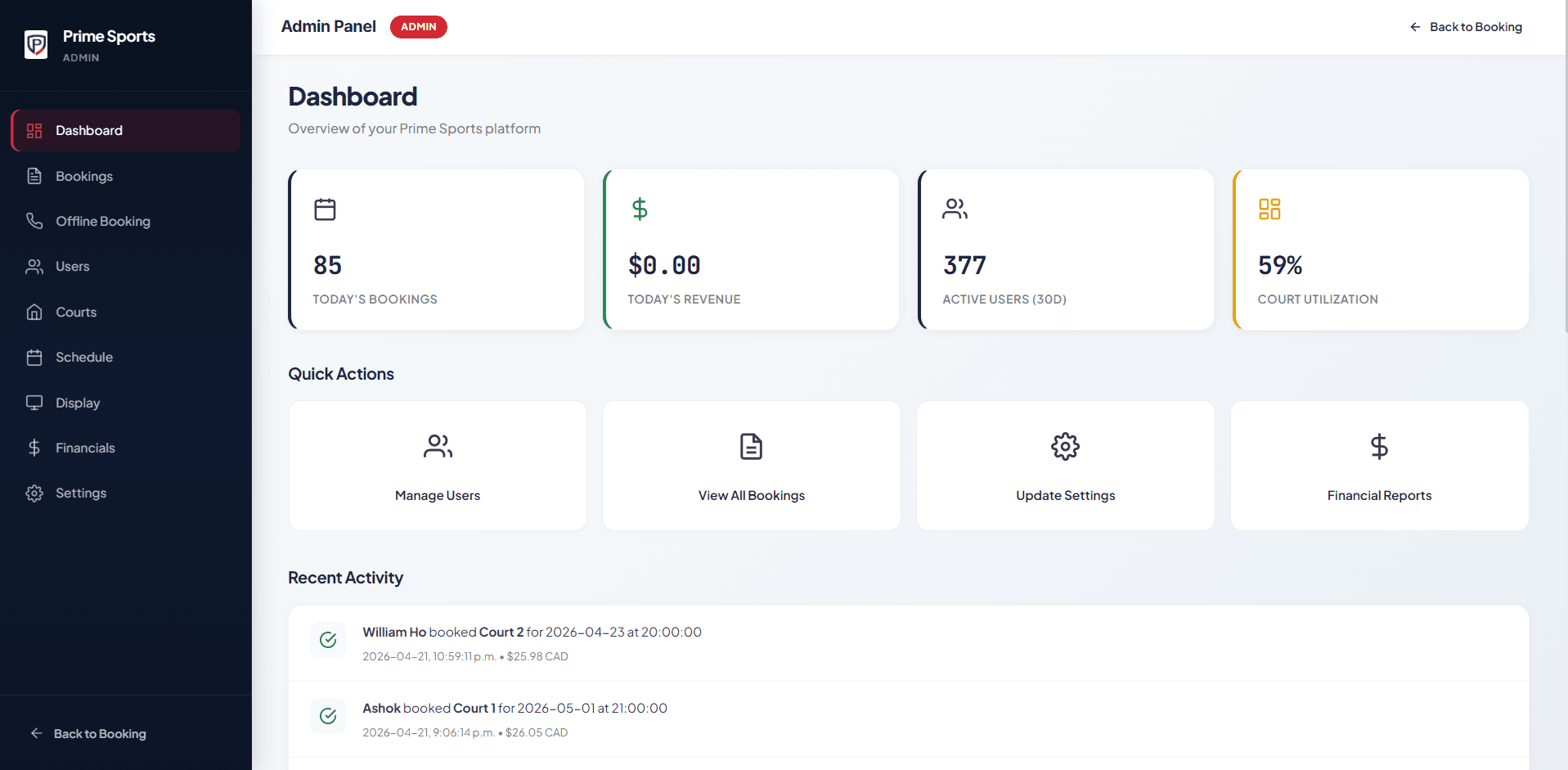Click the Schedule calendar icon in sidebar

(x=34, y=358)
